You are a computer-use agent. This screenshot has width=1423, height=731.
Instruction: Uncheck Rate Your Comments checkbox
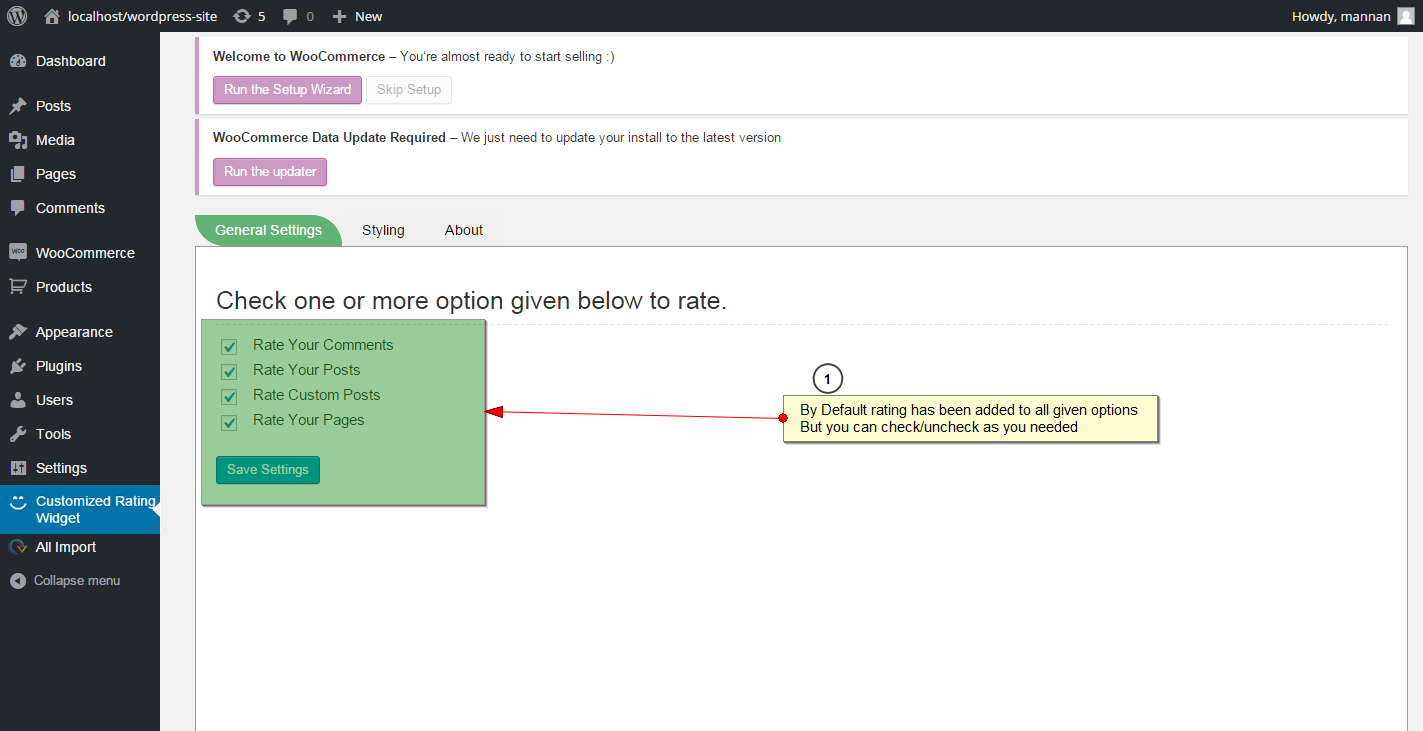[229, 347]
